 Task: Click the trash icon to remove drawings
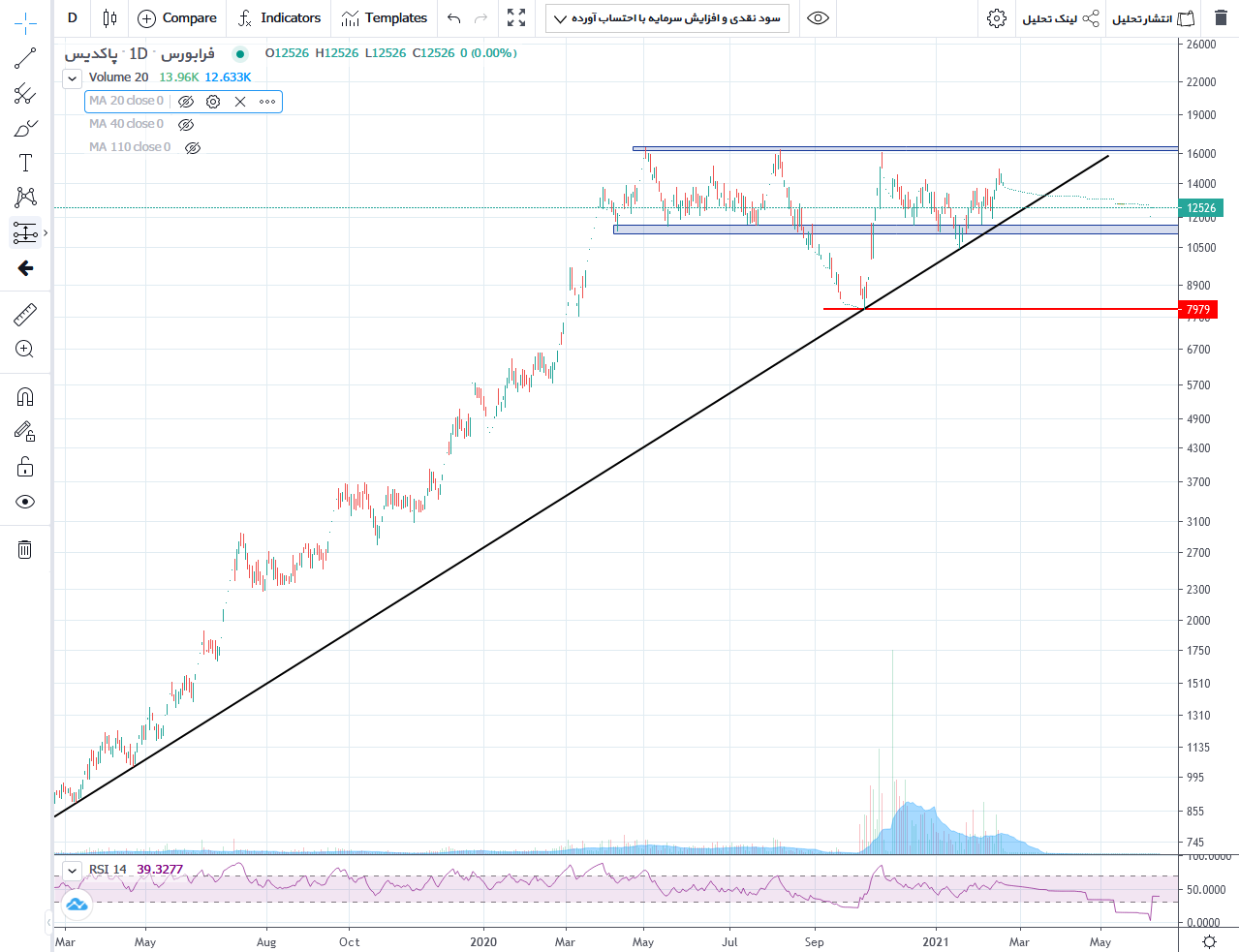[x=25, y=550]
